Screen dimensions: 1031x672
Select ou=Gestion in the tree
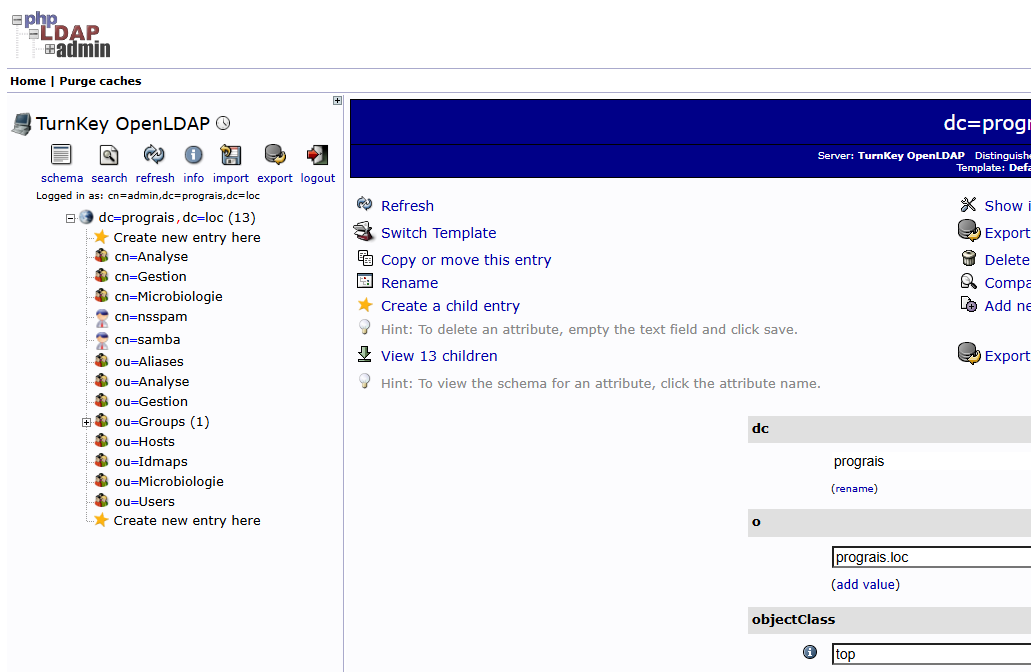click(151, 401)
